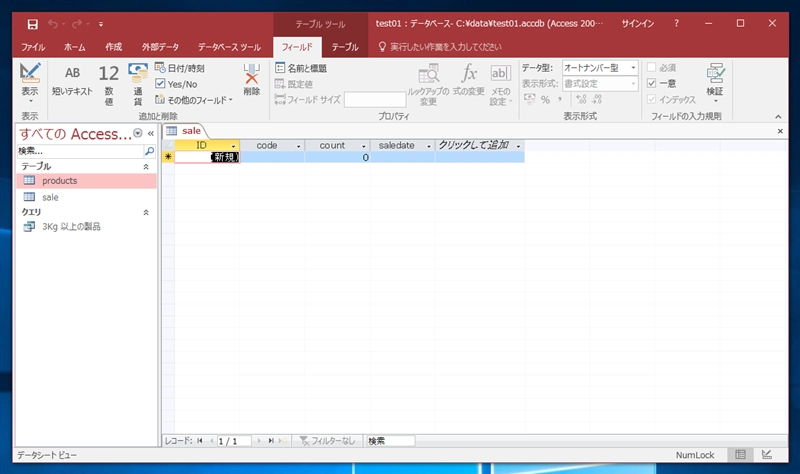
Task: Click the count cell showing 0
Action: click(338, 157)
